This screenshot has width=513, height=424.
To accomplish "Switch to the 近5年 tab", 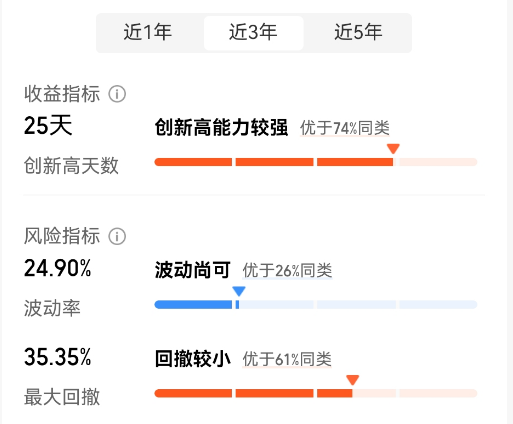I will tap(358, 33).
